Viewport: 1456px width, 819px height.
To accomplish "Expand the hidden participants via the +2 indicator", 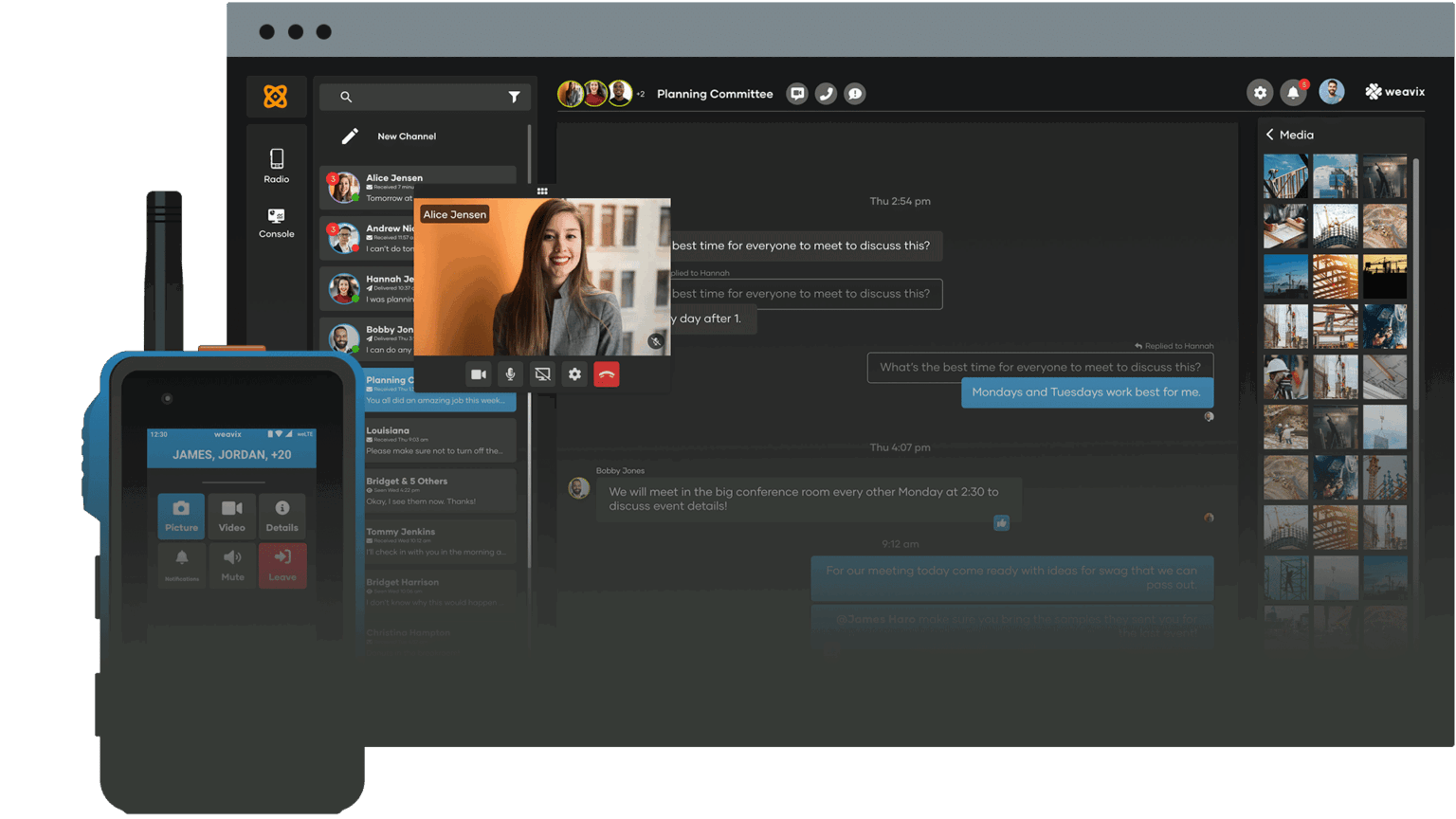I will click(640, 93).
